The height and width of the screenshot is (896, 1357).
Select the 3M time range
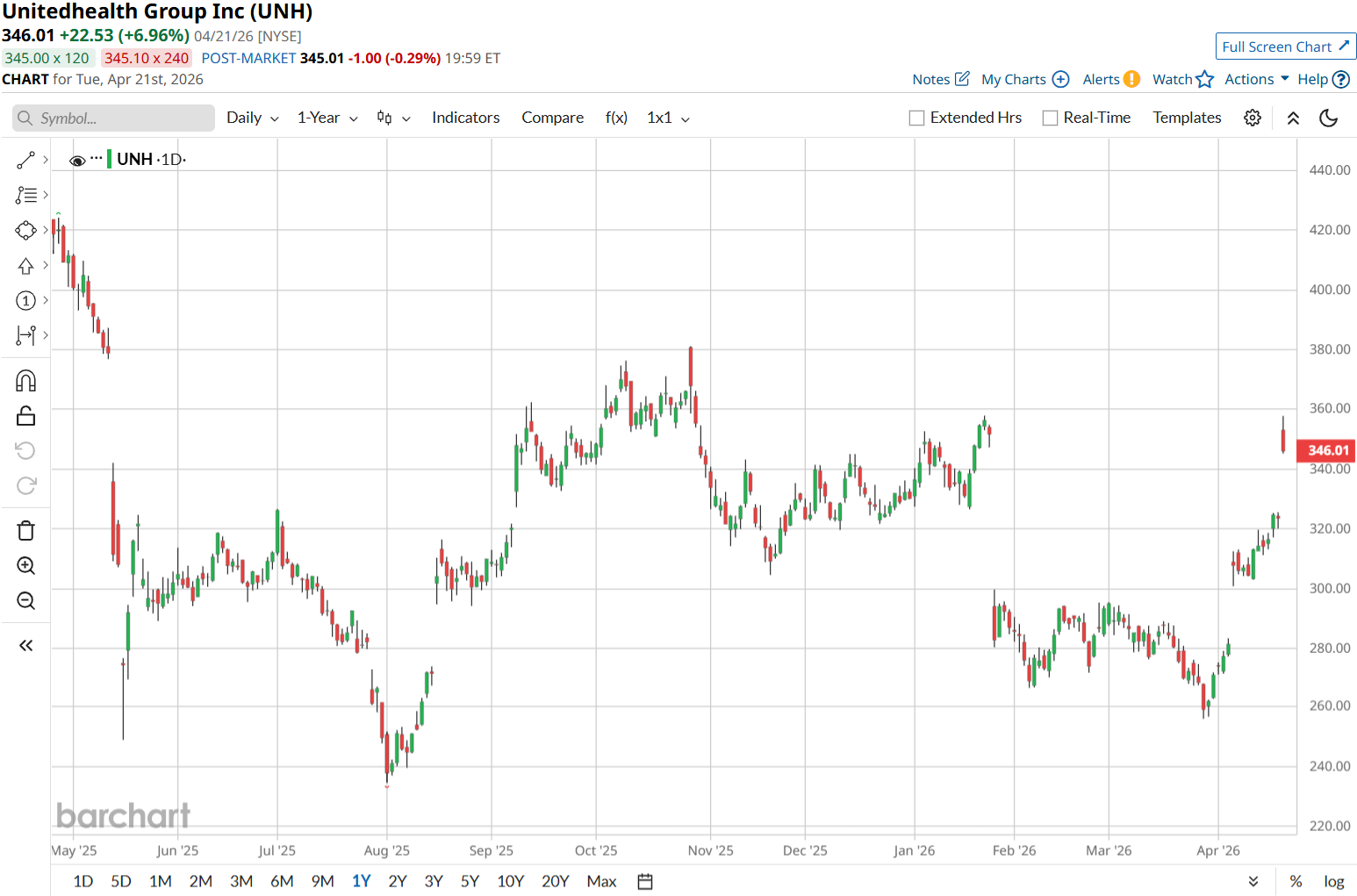(241, 881)
